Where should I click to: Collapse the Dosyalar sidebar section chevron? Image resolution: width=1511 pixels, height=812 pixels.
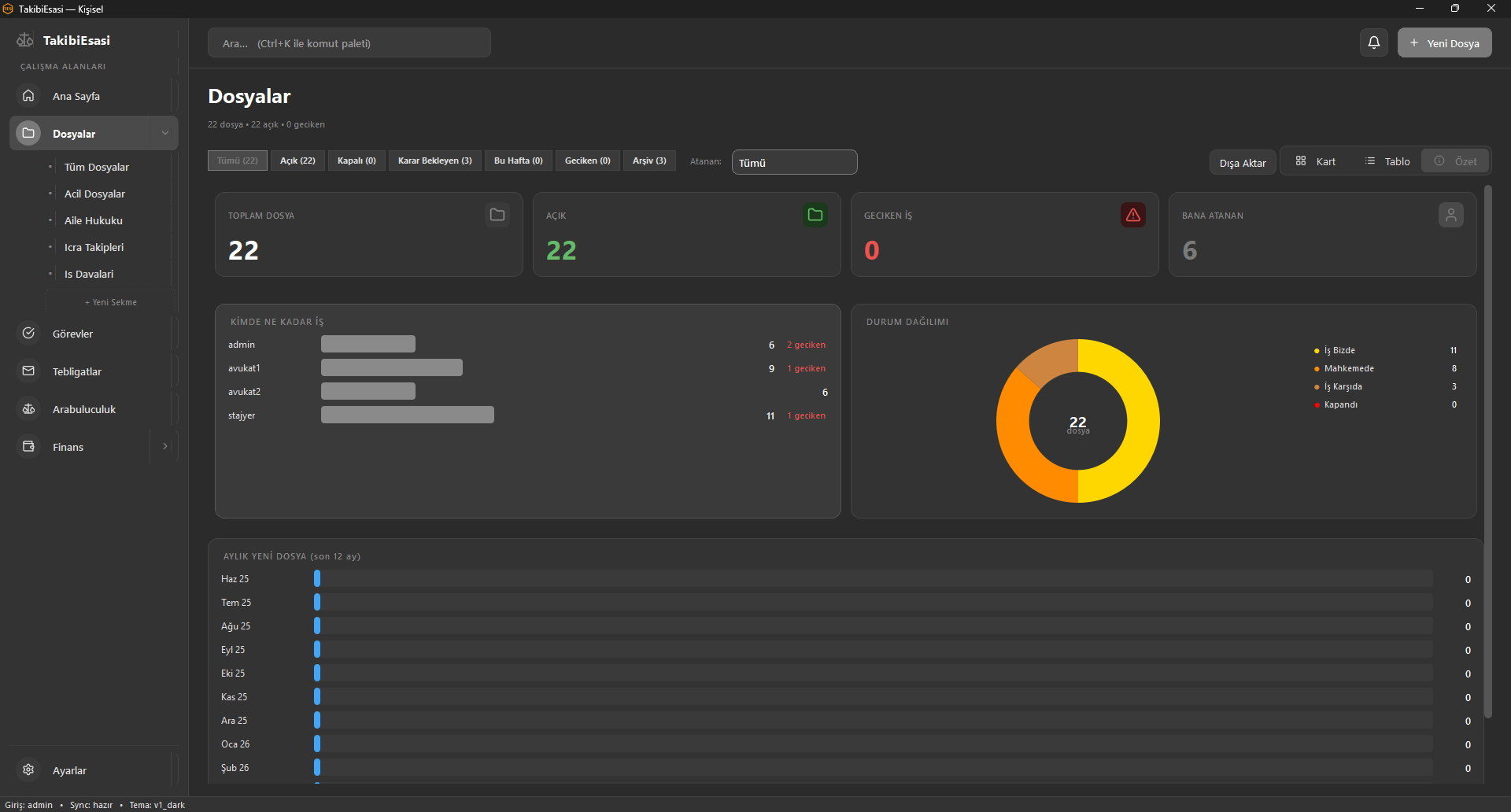tap(165, 133)
